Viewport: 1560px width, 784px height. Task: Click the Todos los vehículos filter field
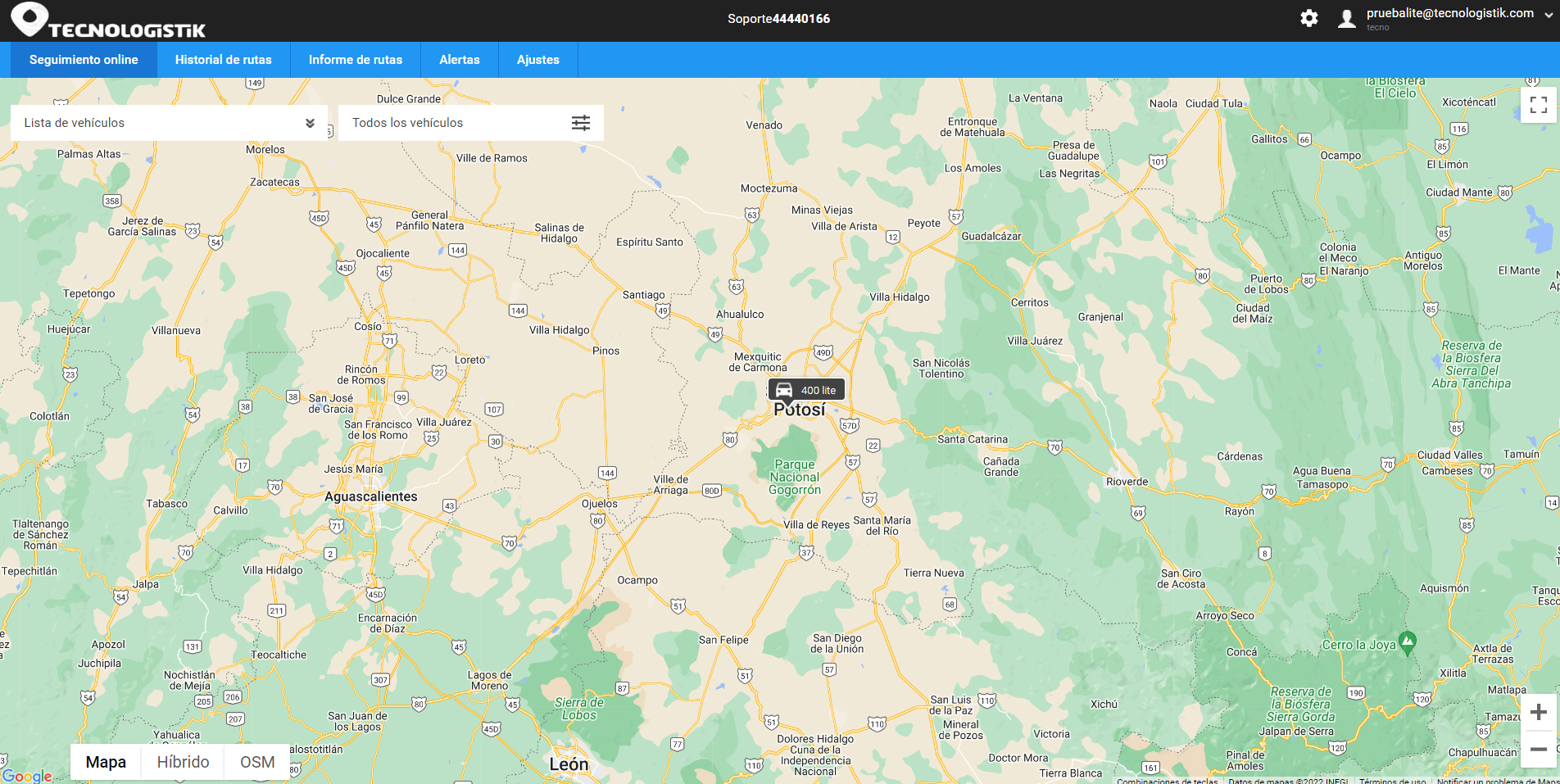pos(471,123)
